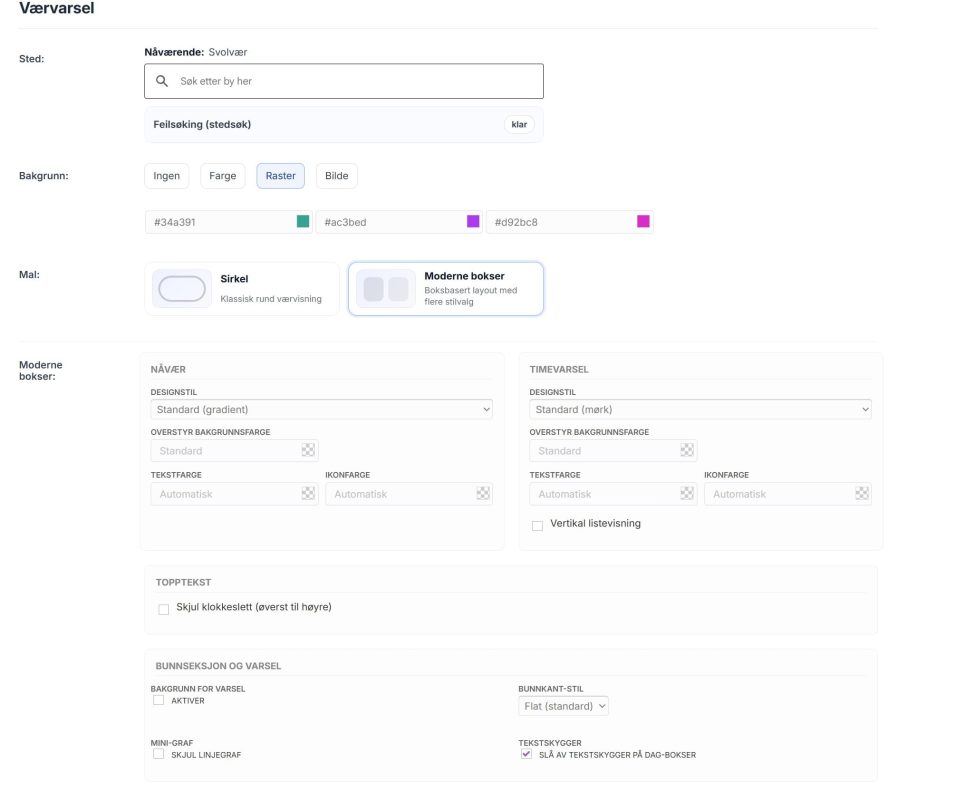The image size is (975, 800).
Task: Switch background to Bilde
Action: tap(336, 176)
